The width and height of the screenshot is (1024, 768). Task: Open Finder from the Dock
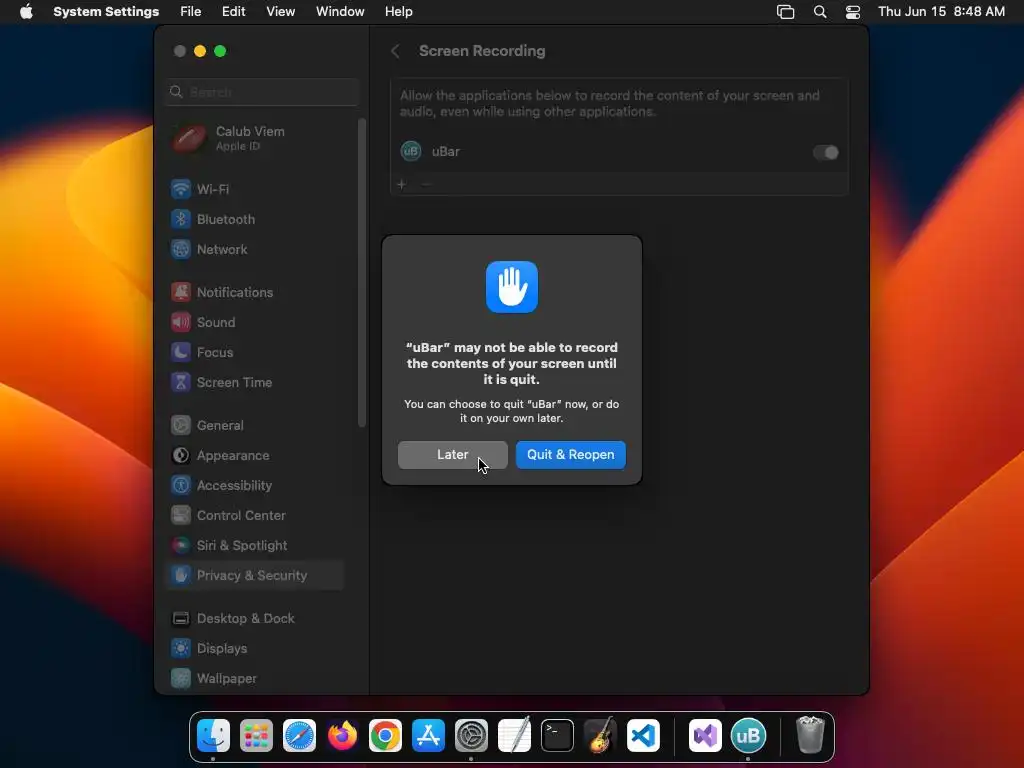pos(214,735)
